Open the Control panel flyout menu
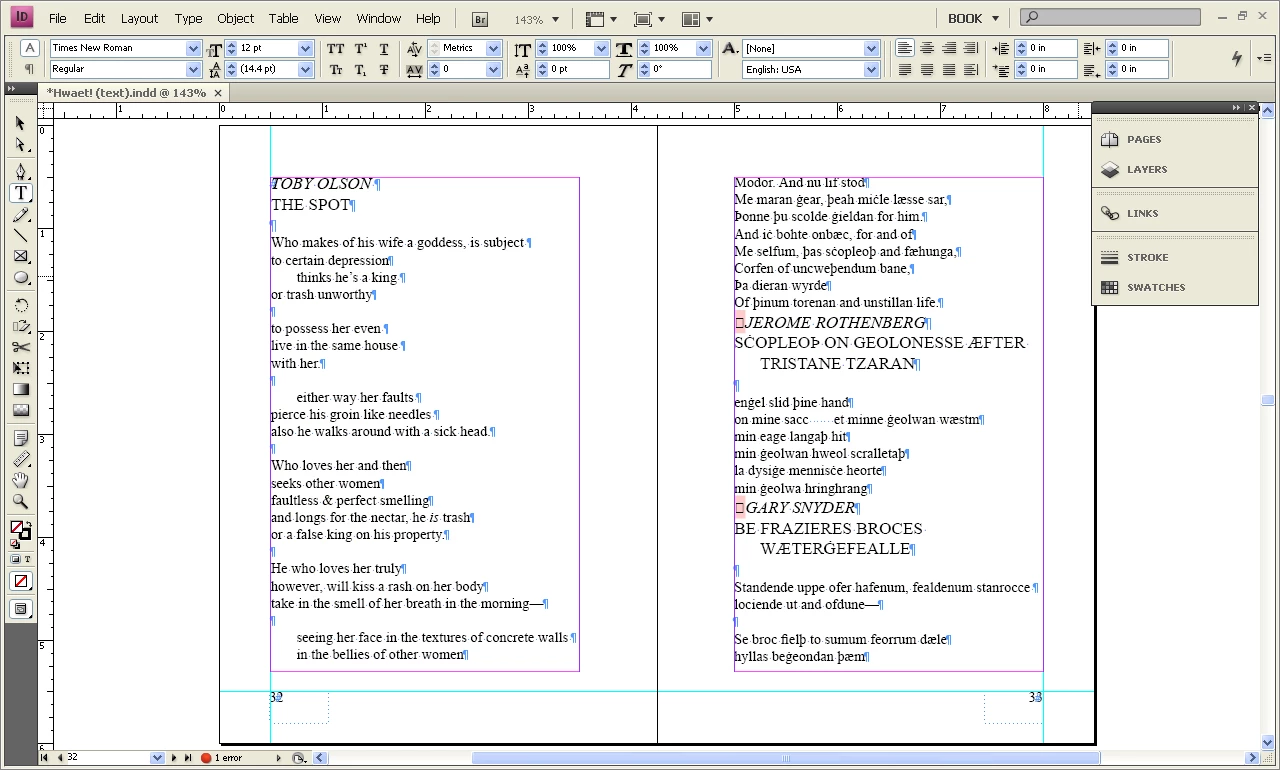 tap(1265, 58)
